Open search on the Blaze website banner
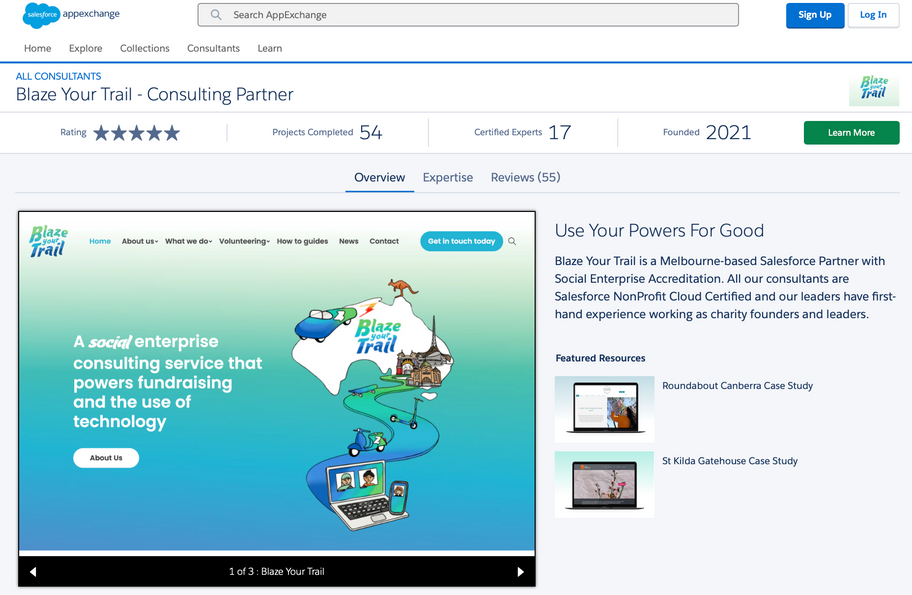 click(x=510, y=241)
